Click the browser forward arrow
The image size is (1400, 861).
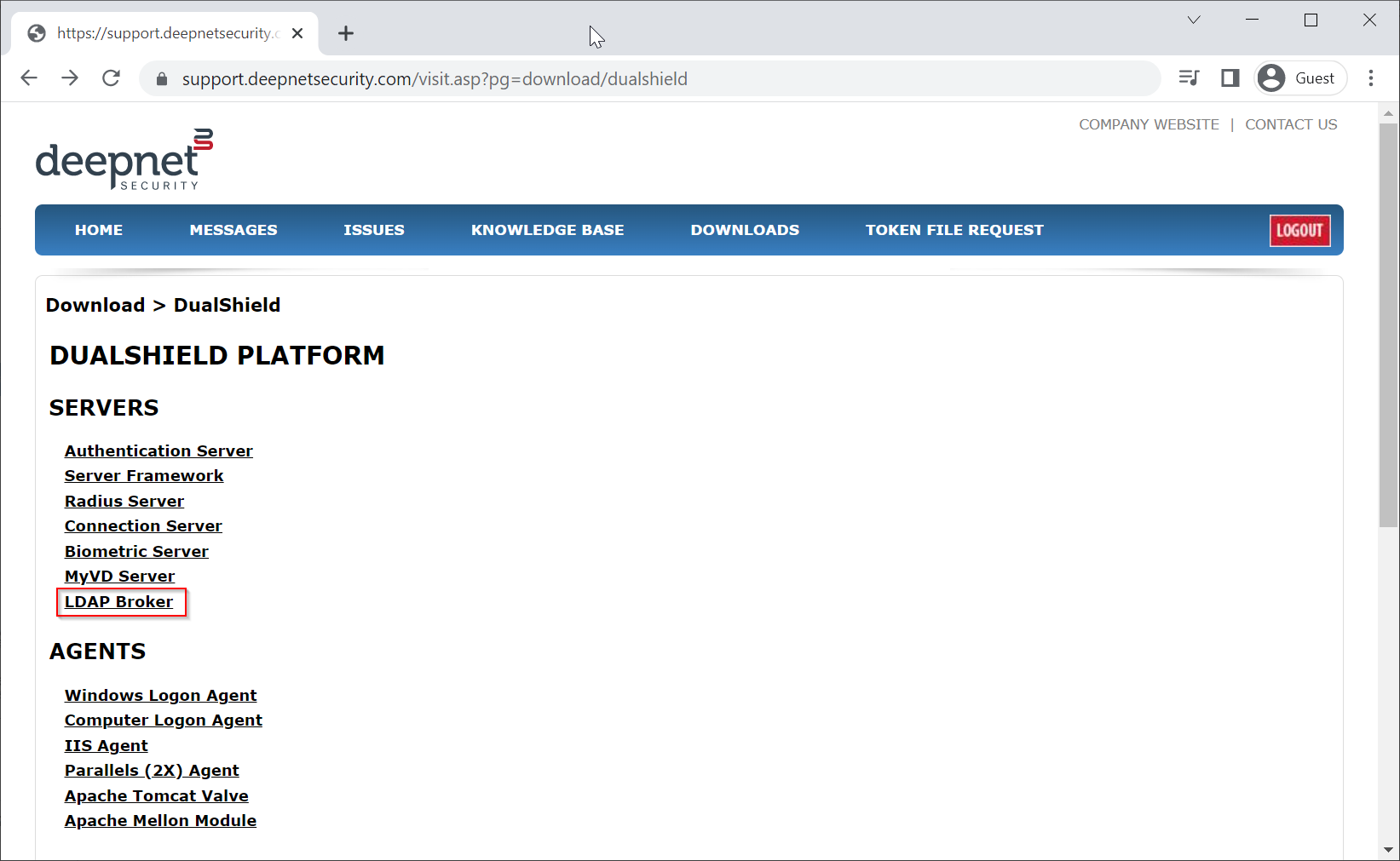coord(70,78)
